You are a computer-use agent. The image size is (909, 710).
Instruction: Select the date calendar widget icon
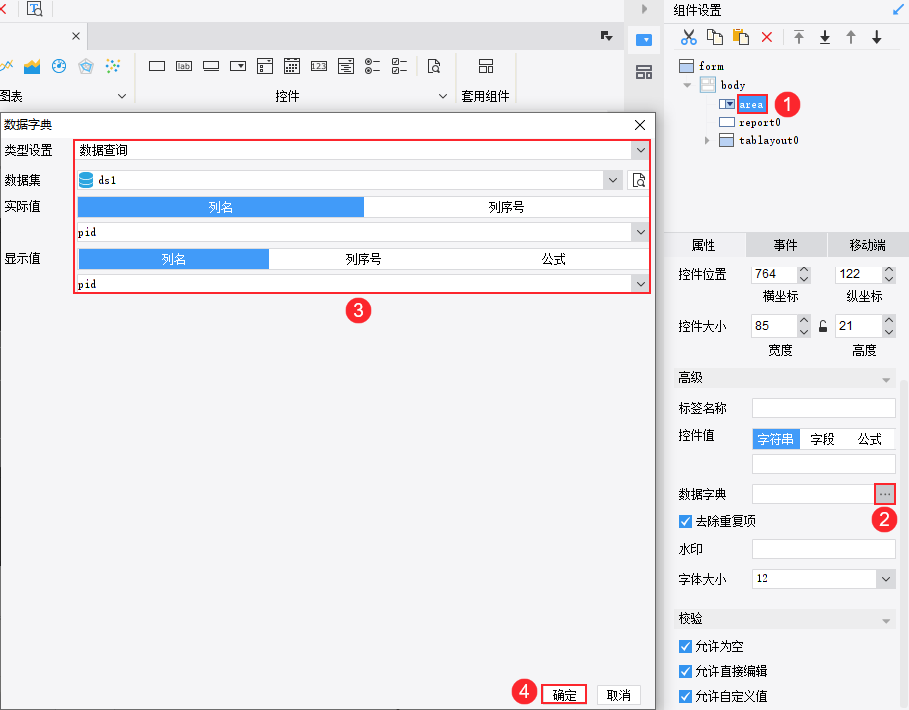pyautogui.click(x=292, y=66)
